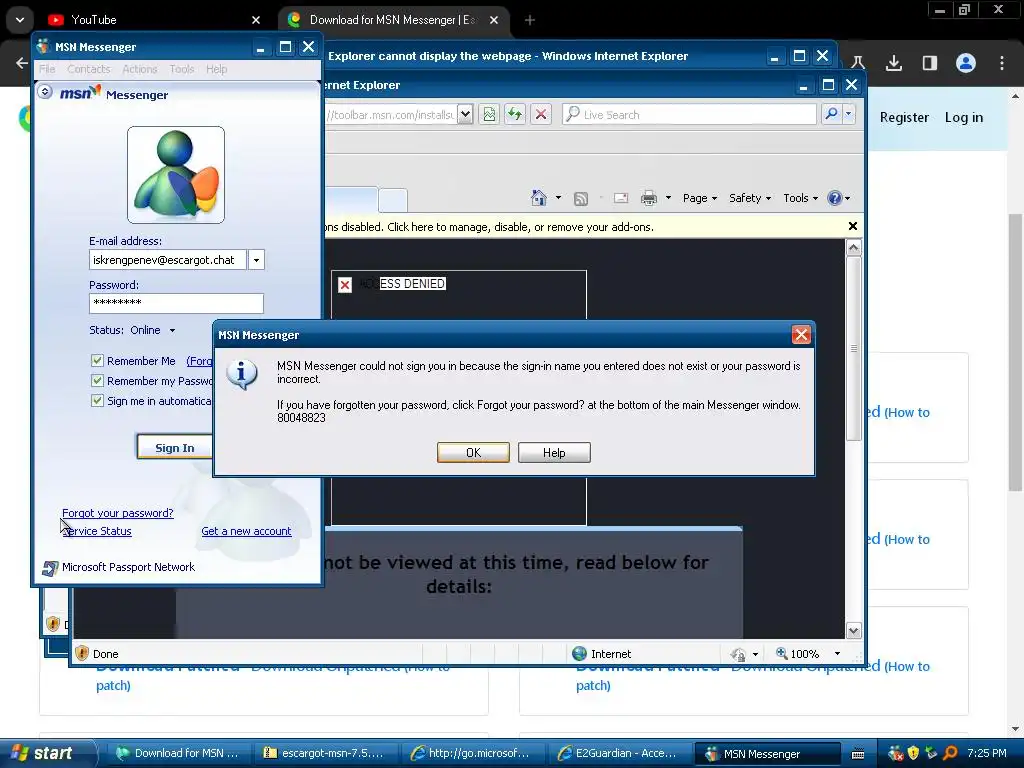Toggle the Remember my Password checkbox
Viewport: 1024px width, 768px height.
pos(97,381)
